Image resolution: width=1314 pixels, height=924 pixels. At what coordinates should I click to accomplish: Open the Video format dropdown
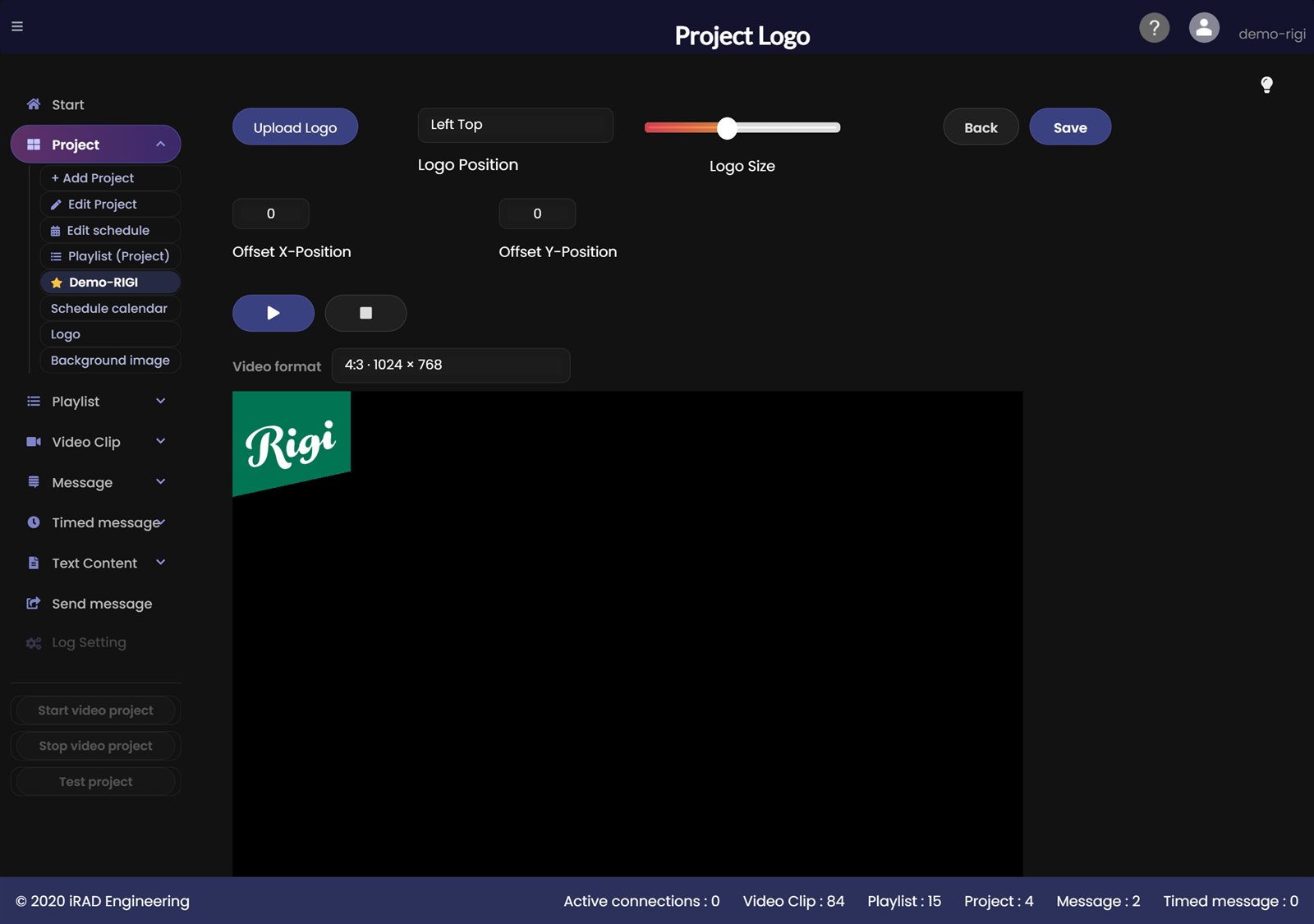coord(451,365)
